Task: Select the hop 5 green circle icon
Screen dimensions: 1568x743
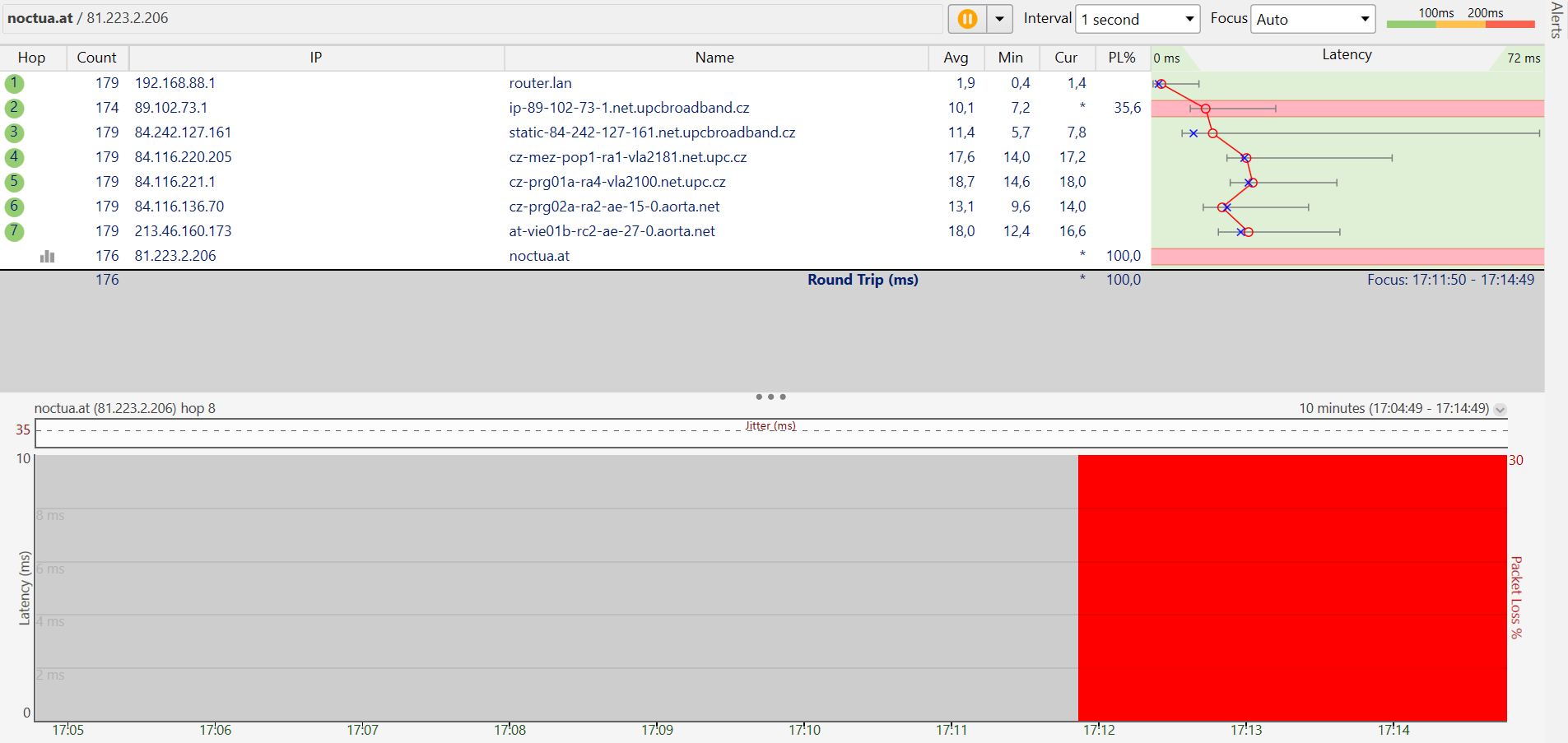Action: coord(14,182)
